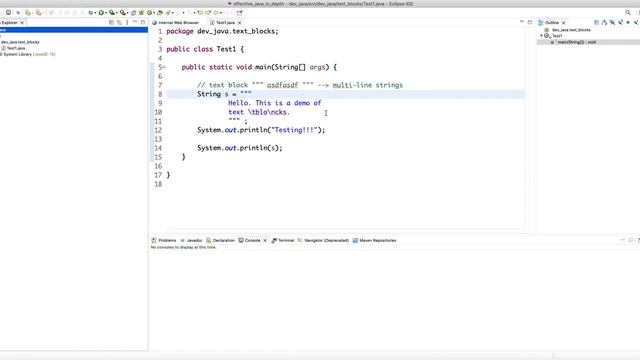This screenshot has width=640, height=360.
Task: Close the Outline view
Action: tap(564, 23)
